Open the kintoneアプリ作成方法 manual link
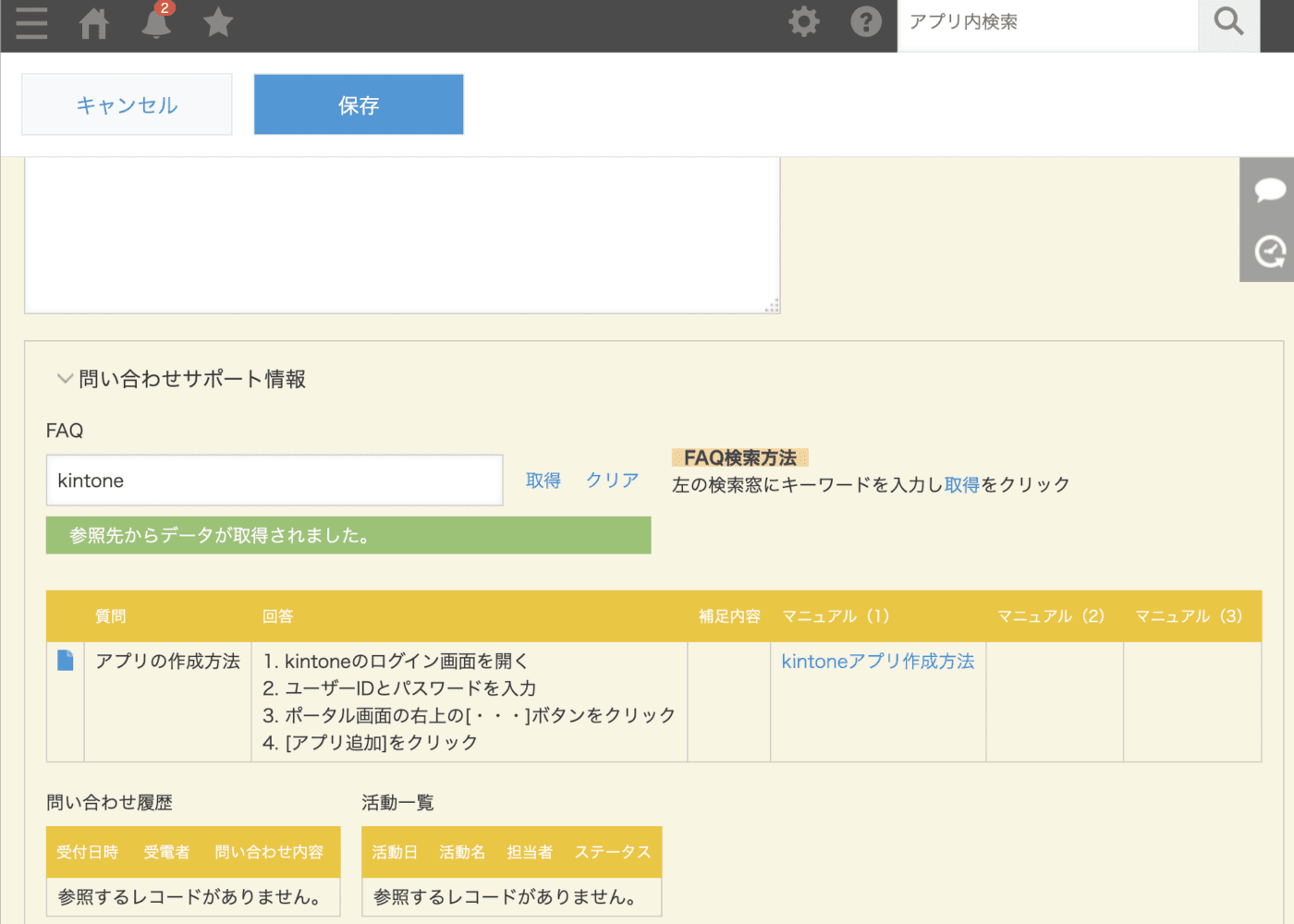 click(x=878, y=662)
